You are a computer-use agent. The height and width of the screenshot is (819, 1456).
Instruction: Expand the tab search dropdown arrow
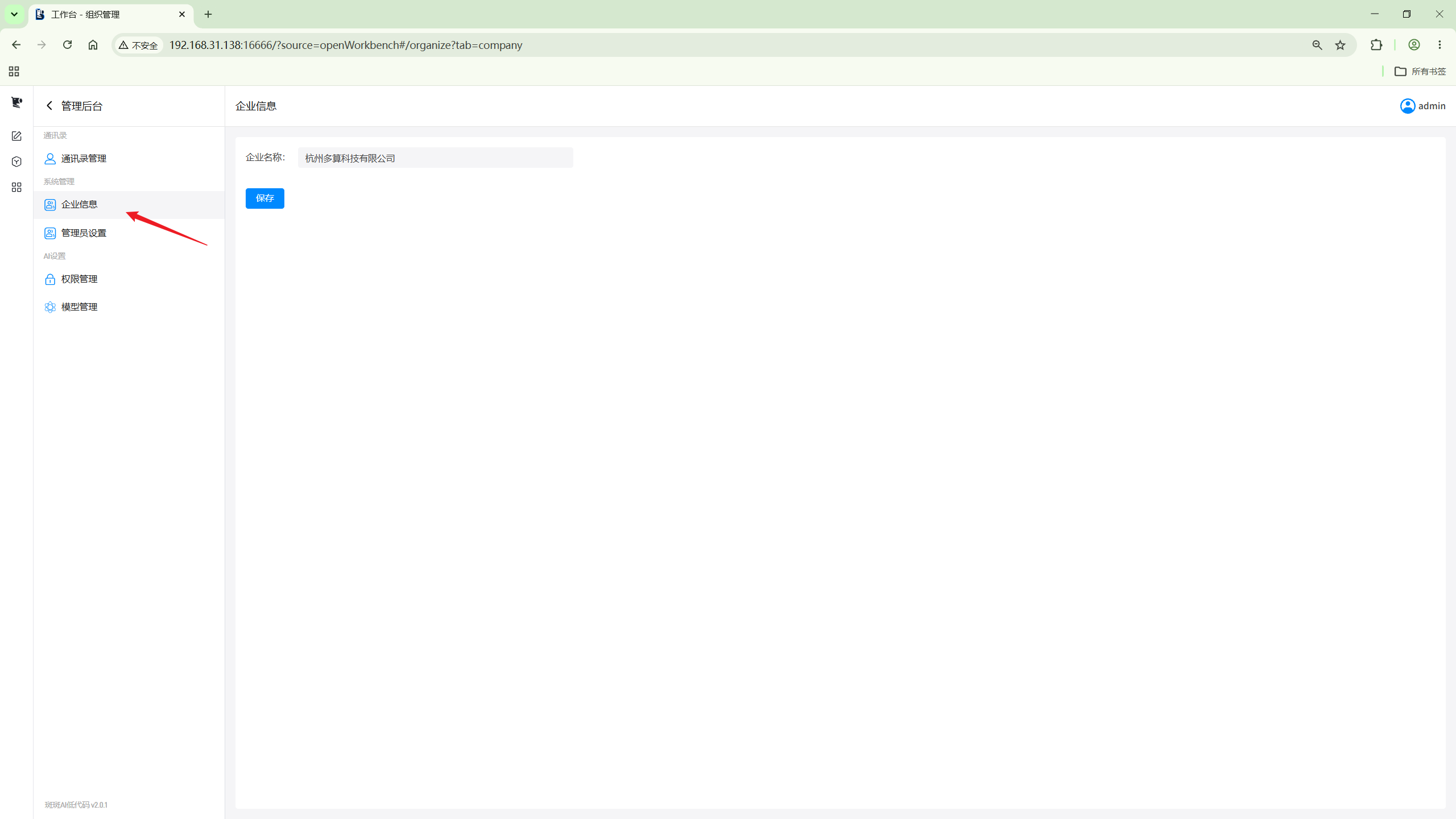(x=14, y=14)
